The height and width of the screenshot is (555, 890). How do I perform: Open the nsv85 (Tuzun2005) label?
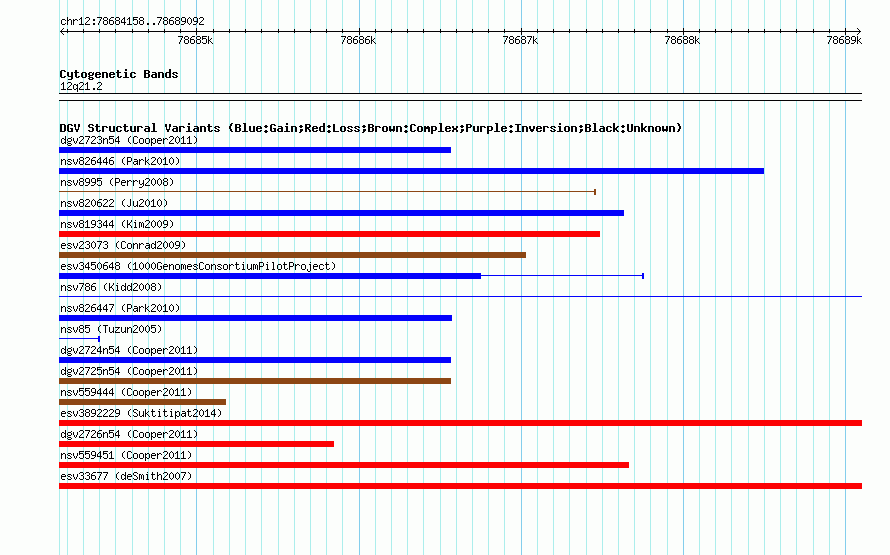tap(111, 329)
